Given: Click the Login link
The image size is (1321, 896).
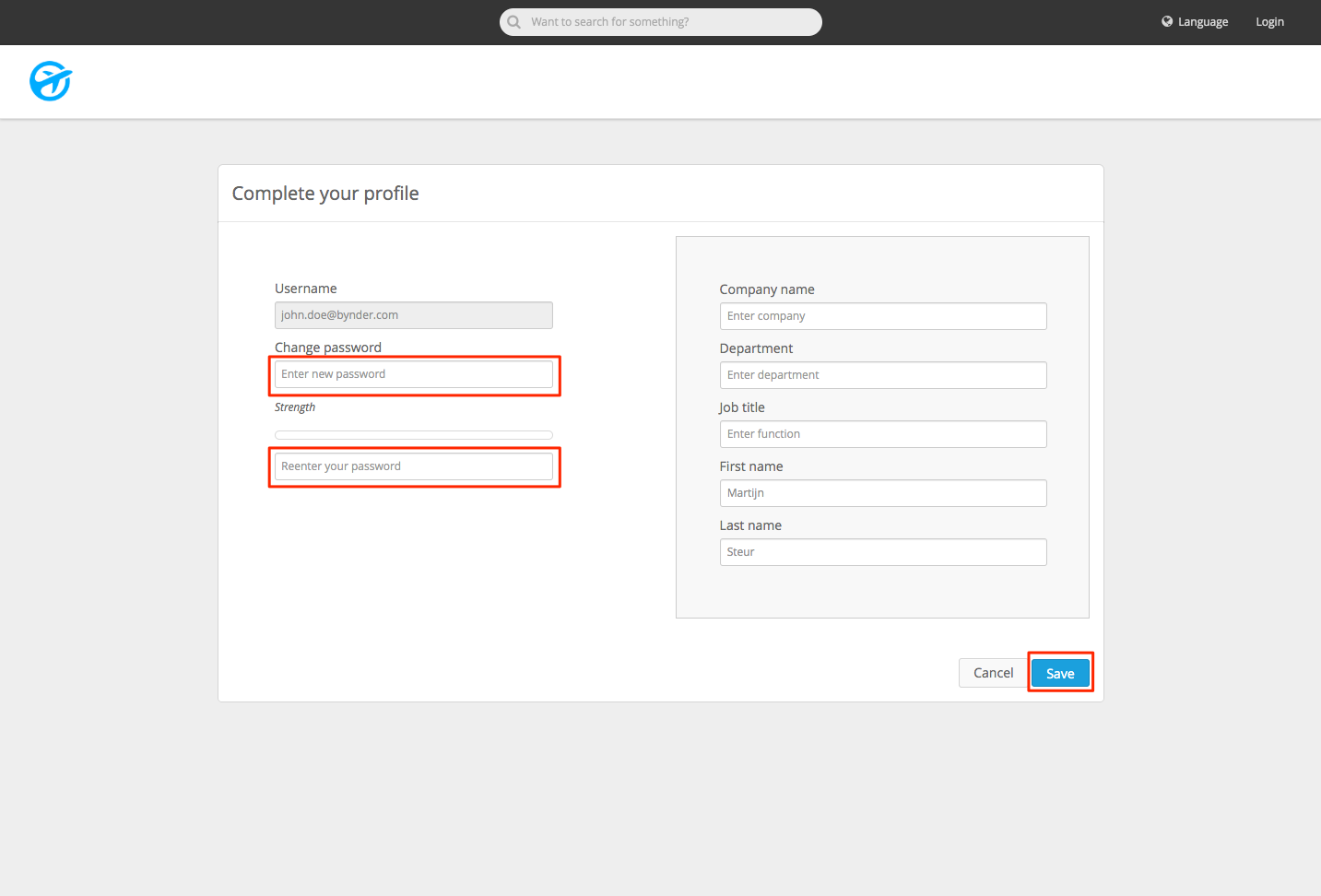Looking at the screenshot, I should [x=1269, y=22].
